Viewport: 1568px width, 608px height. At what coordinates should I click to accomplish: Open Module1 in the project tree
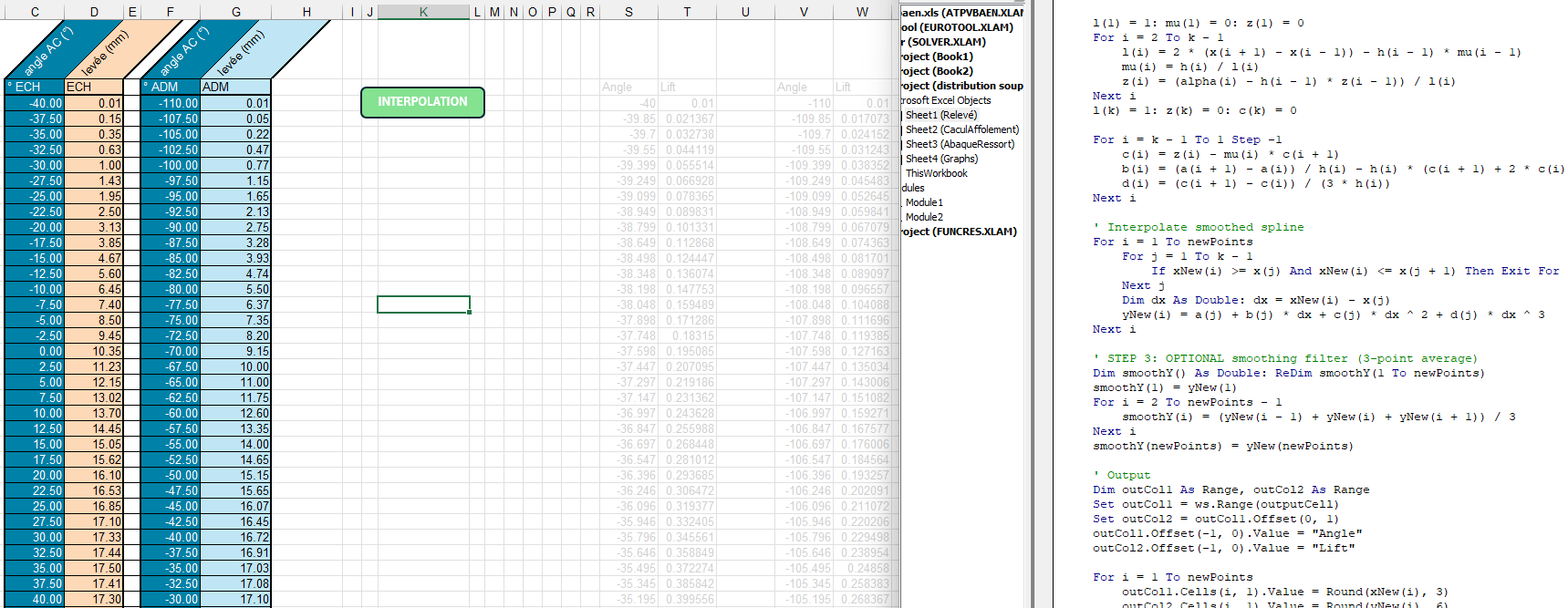pyautogui.click(x=924, y=202)
